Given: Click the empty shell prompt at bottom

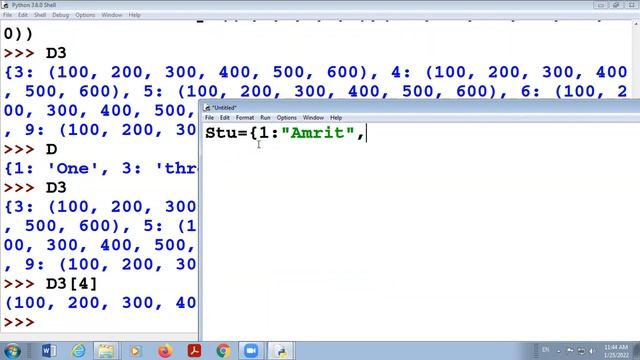Looking at the screenshot, I should [x=19, y=322].
